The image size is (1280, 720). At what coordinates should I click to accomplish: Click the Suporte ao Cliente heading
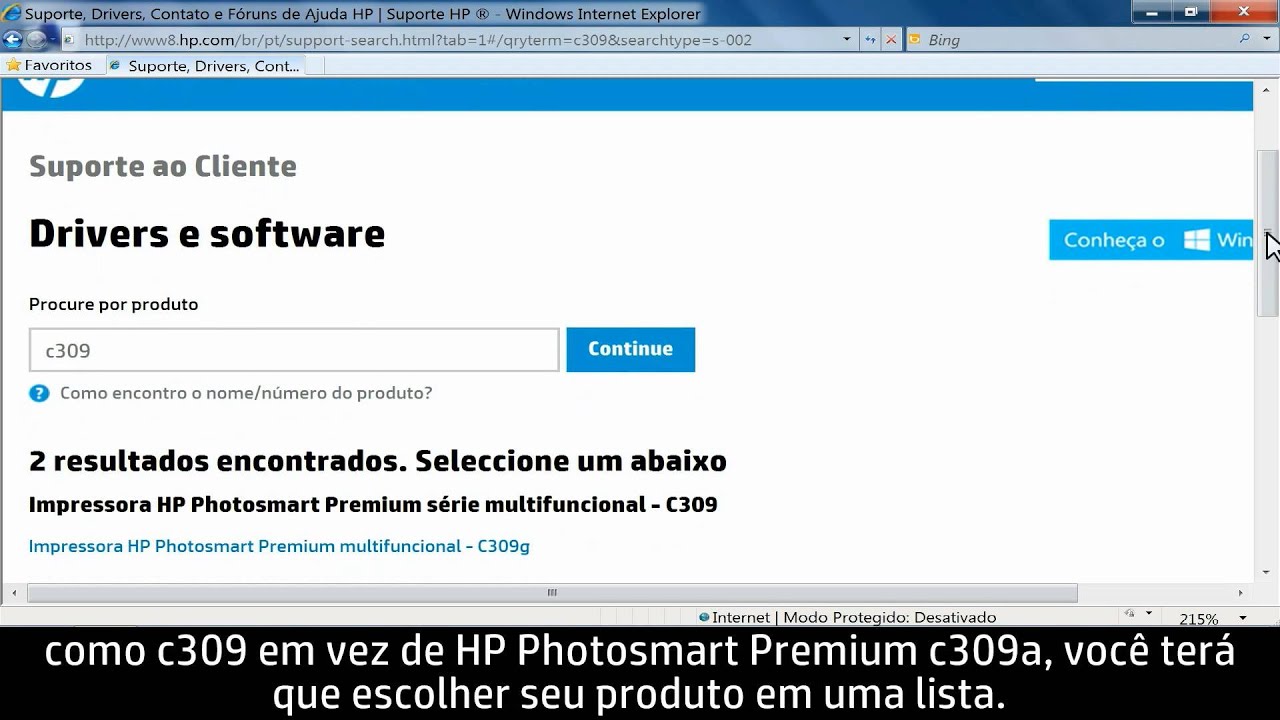click(163, 166)
